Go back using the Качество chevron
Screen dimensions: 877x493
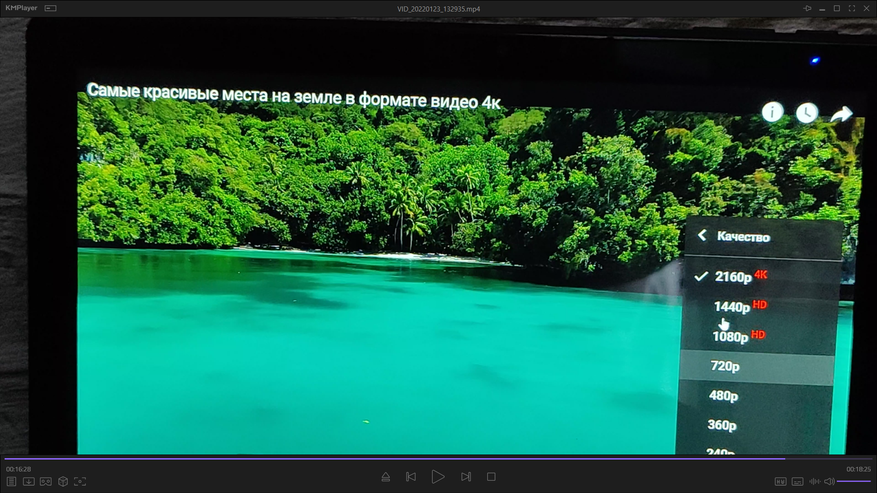tap(702, 236)
